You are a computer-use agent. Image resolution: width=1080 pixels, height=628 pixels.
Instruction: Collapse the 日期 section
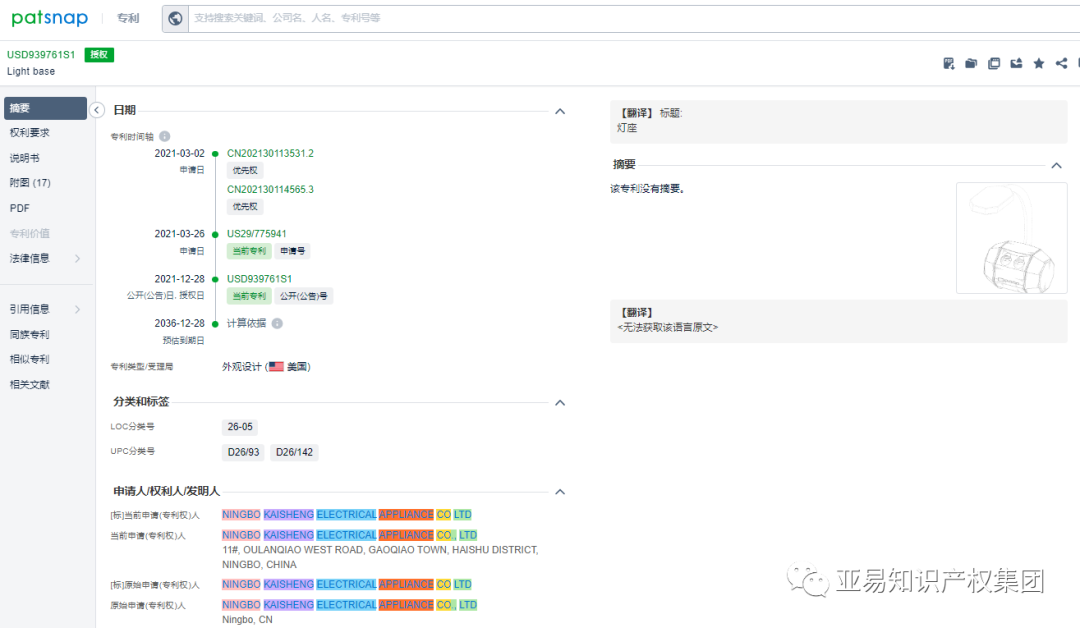pos(560,111)
